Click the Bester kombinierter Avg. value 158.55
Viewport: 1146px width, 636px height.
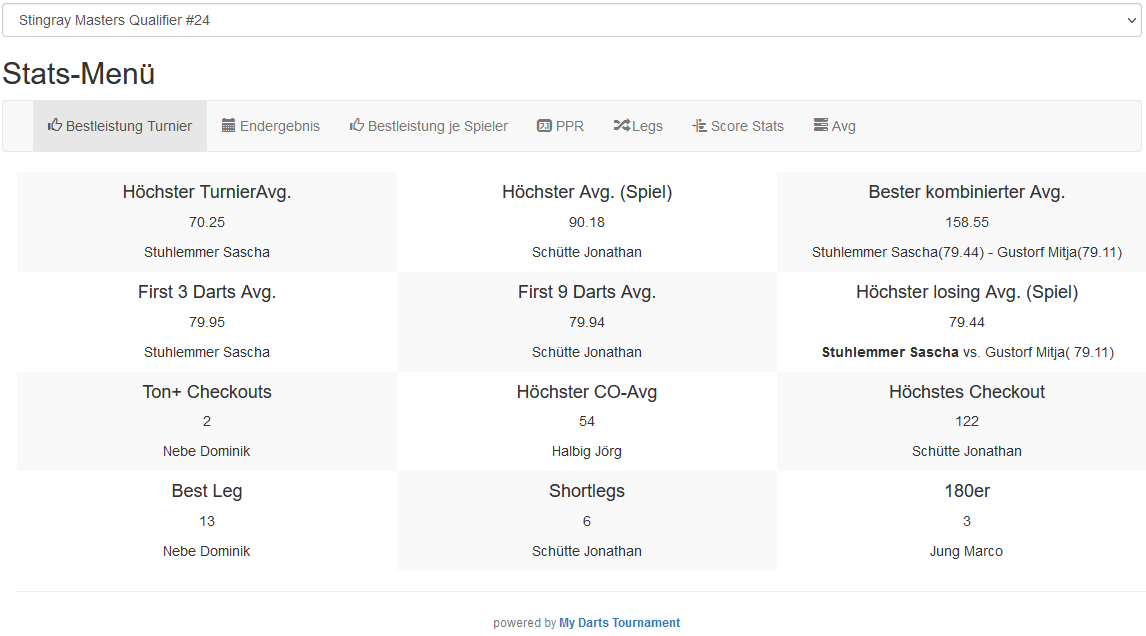967,222
